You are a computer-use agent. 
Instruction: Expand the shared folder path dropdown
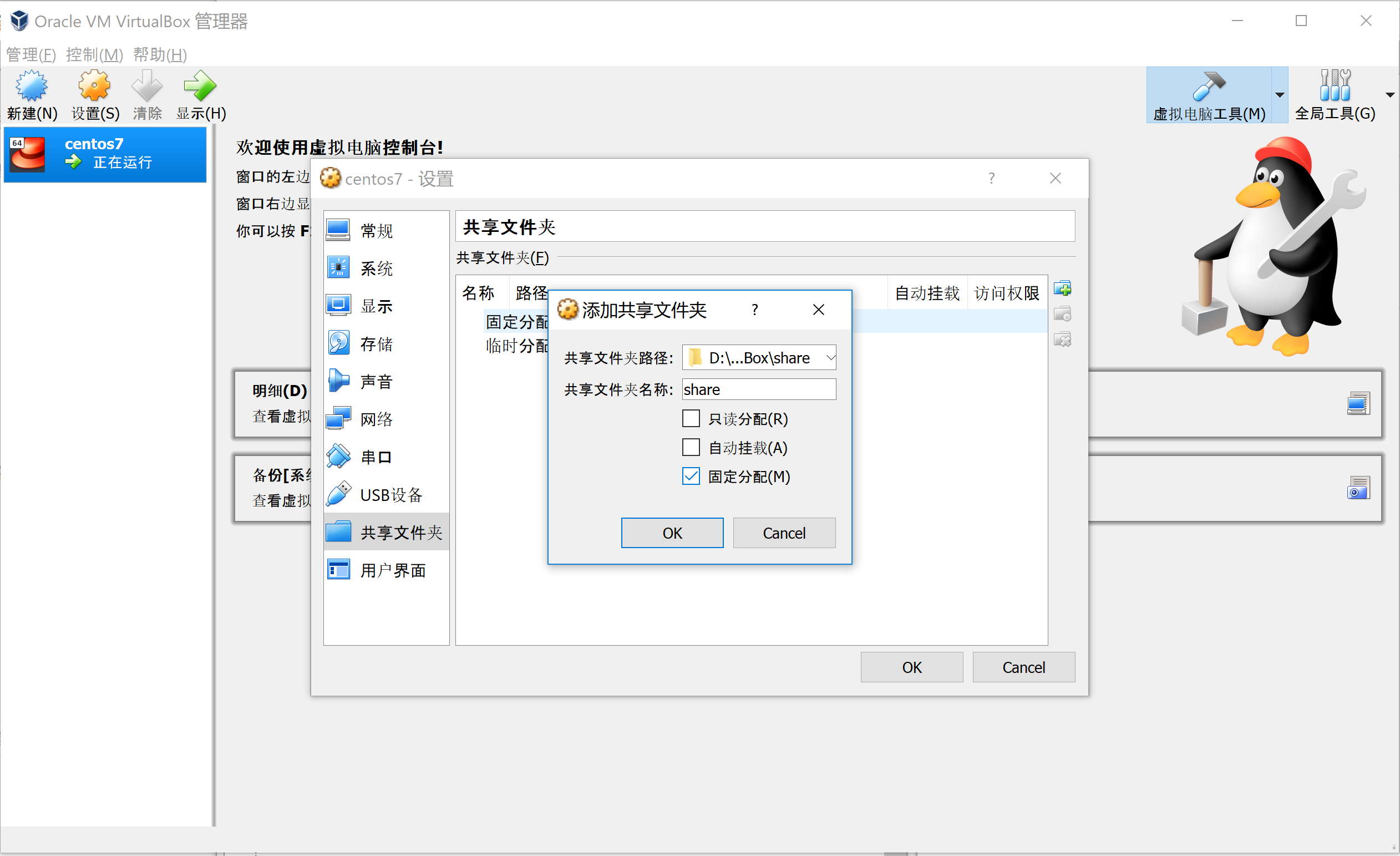click(830, 358)
